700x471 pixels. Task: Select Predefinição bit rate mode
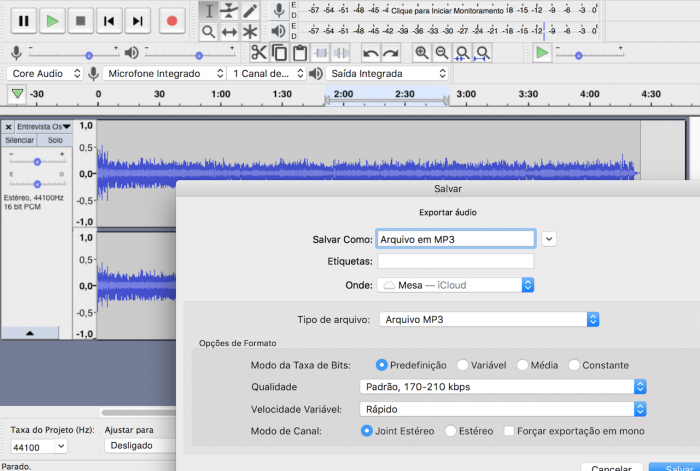(x=381, y=365)
